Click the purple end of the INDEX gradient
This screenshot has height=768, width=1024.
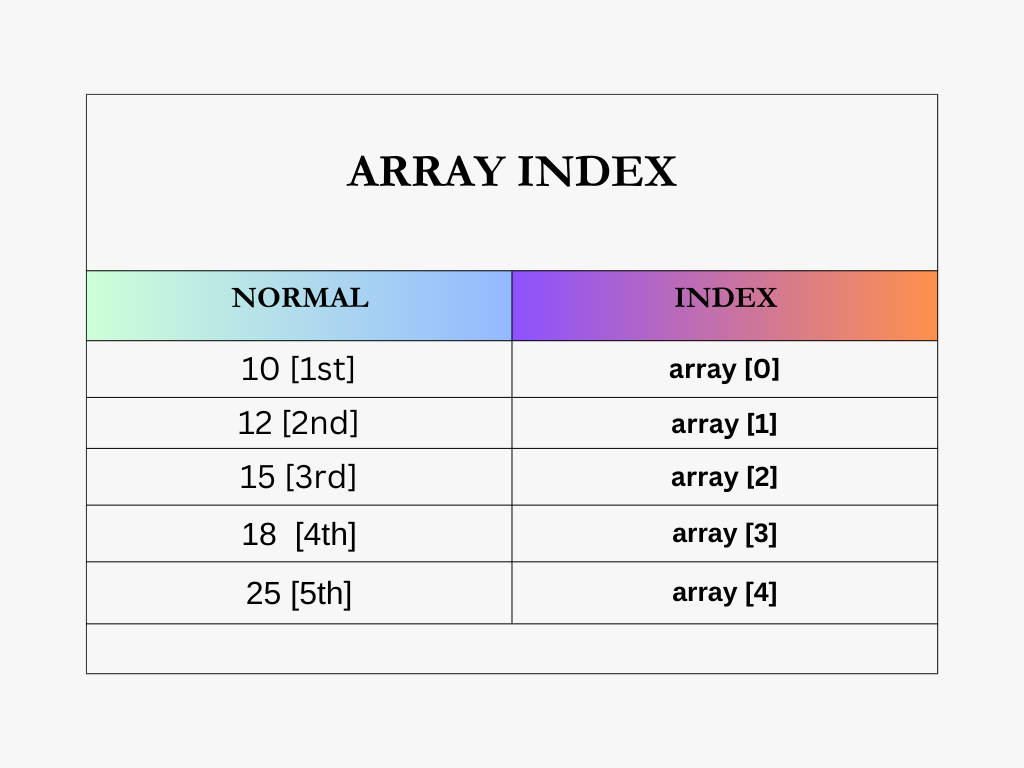pyautogui.click(x=530, y=306)
